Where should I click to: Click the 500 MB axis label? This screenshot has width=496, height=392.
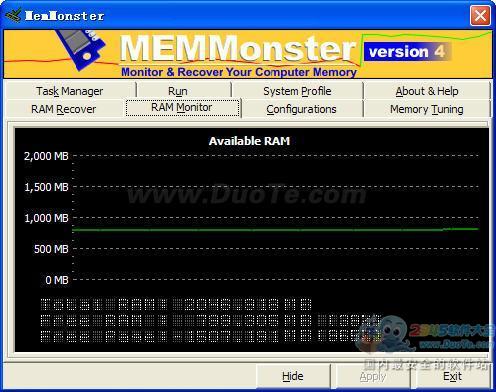51,249
